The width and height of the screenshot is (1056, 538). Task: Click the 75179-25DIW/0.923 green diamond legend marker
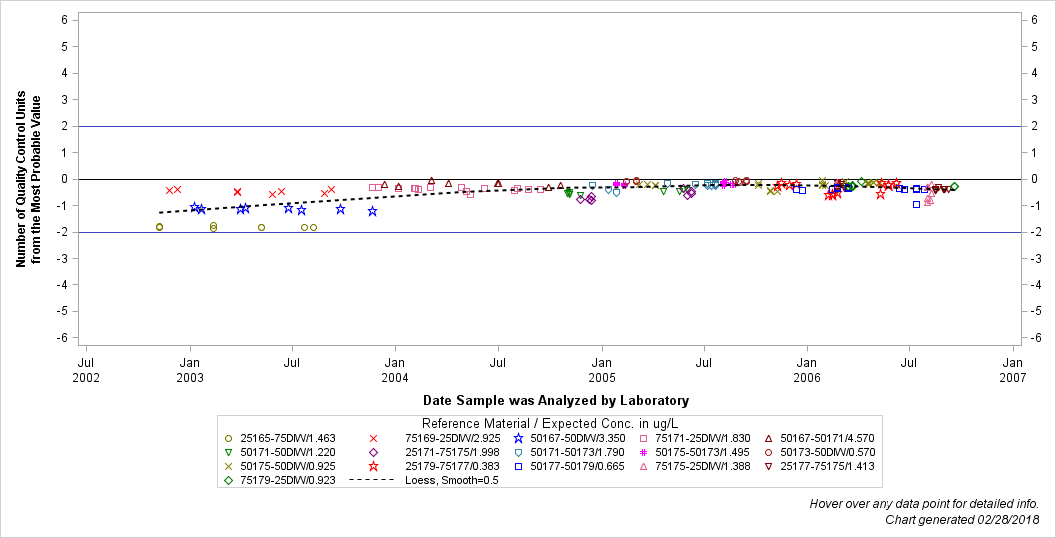coord(228,480)
